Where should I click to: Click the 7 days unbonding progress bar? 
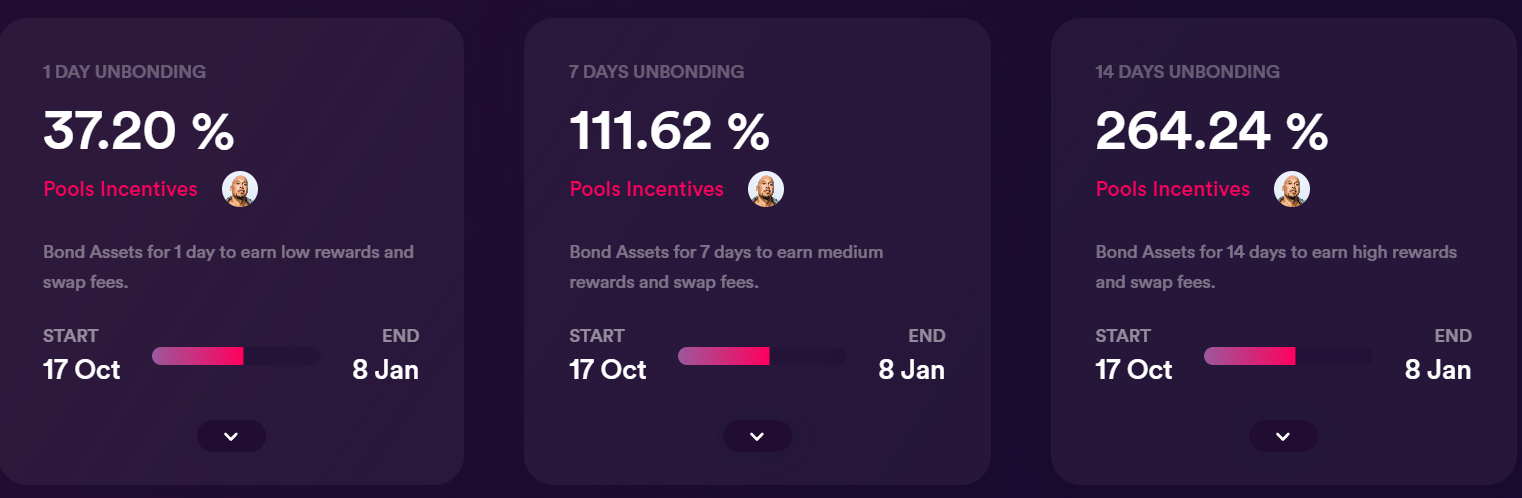762,356
